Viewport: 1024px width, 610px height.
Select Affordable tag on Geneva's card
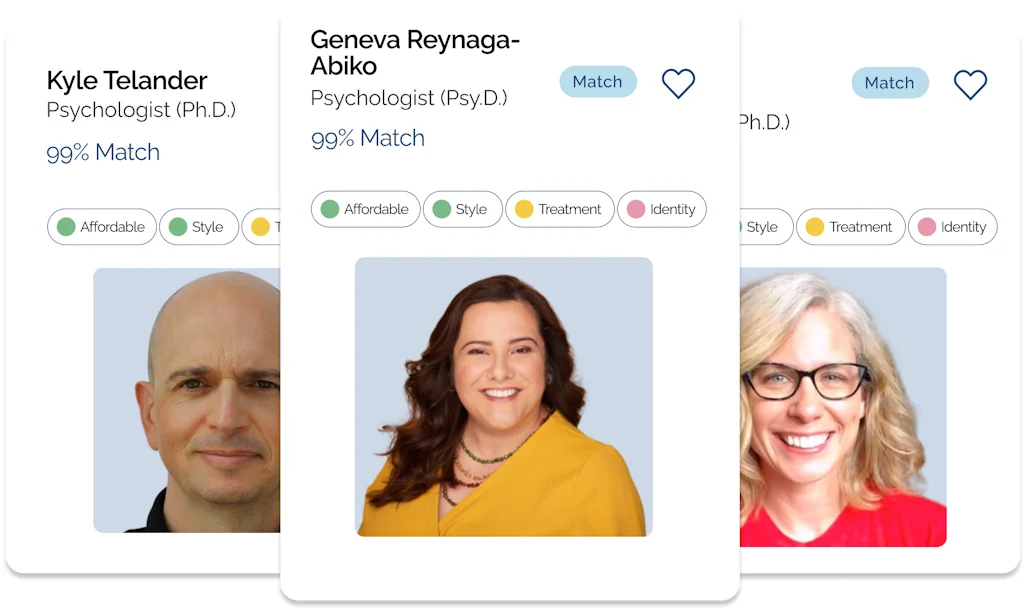point(366,209)
